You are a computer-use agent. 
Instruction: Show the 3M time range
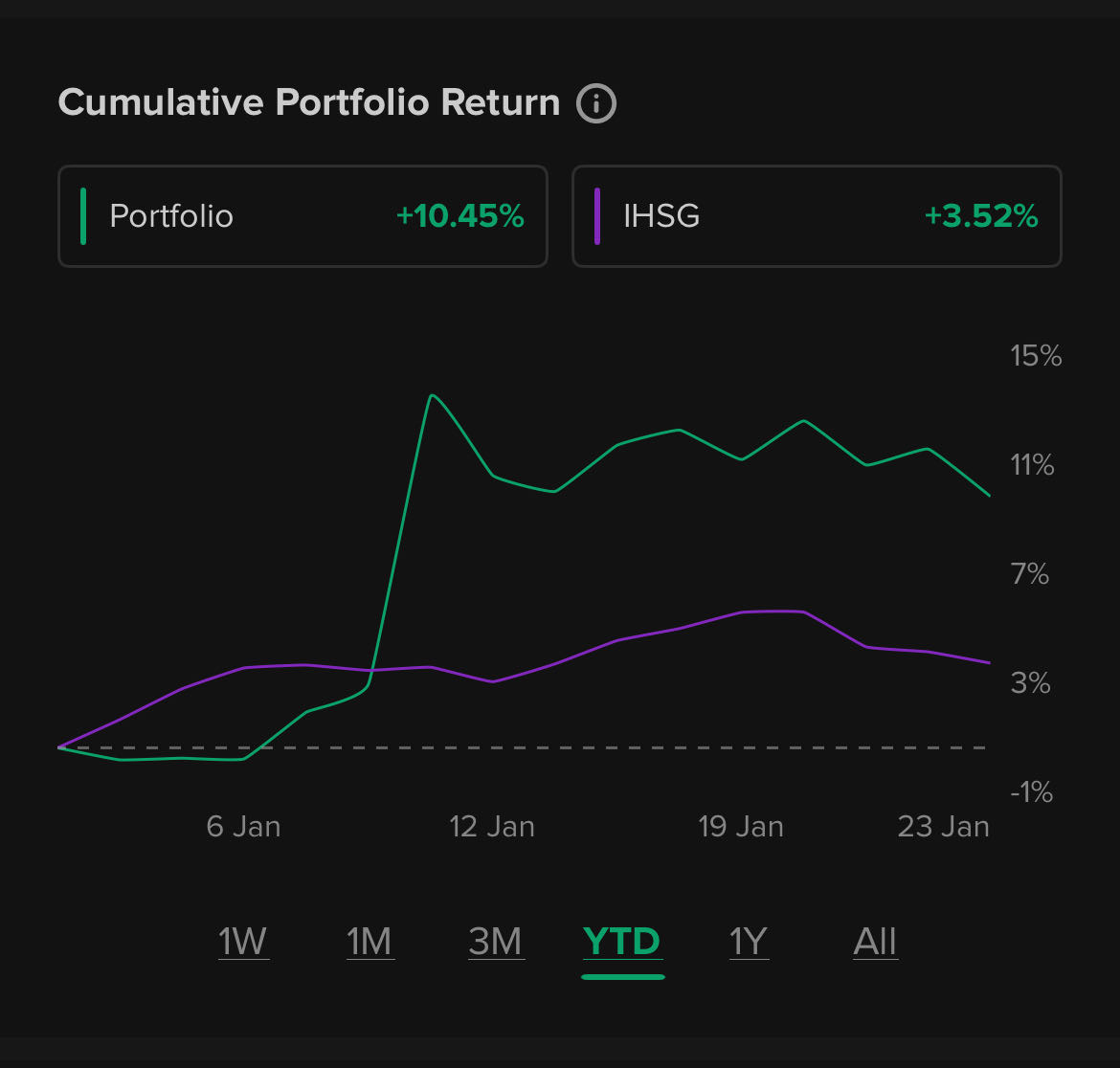click(x=495, y=942)
